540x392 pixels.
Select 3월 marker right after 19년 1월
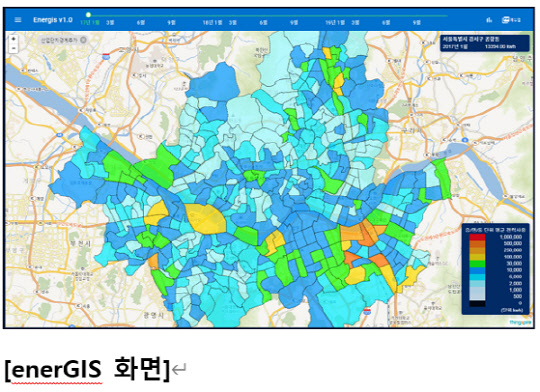click(355, 23)
